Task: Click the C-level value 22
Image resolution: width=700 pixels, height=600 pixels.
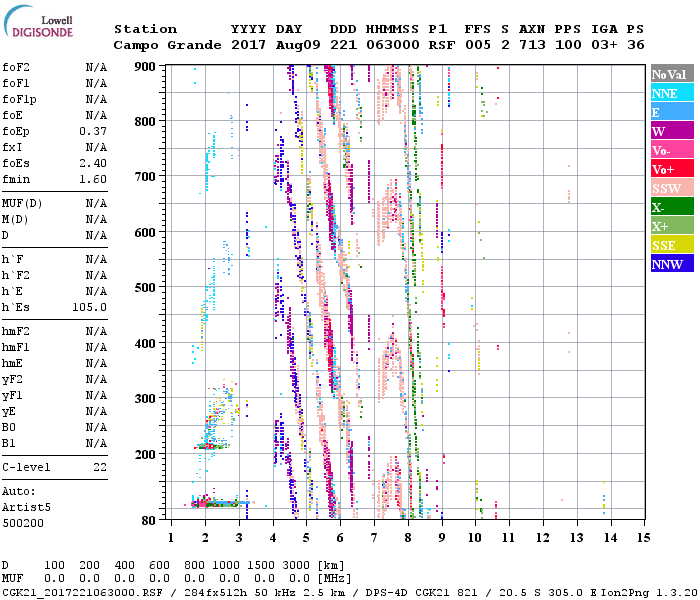Action: (x=99, y=467)
